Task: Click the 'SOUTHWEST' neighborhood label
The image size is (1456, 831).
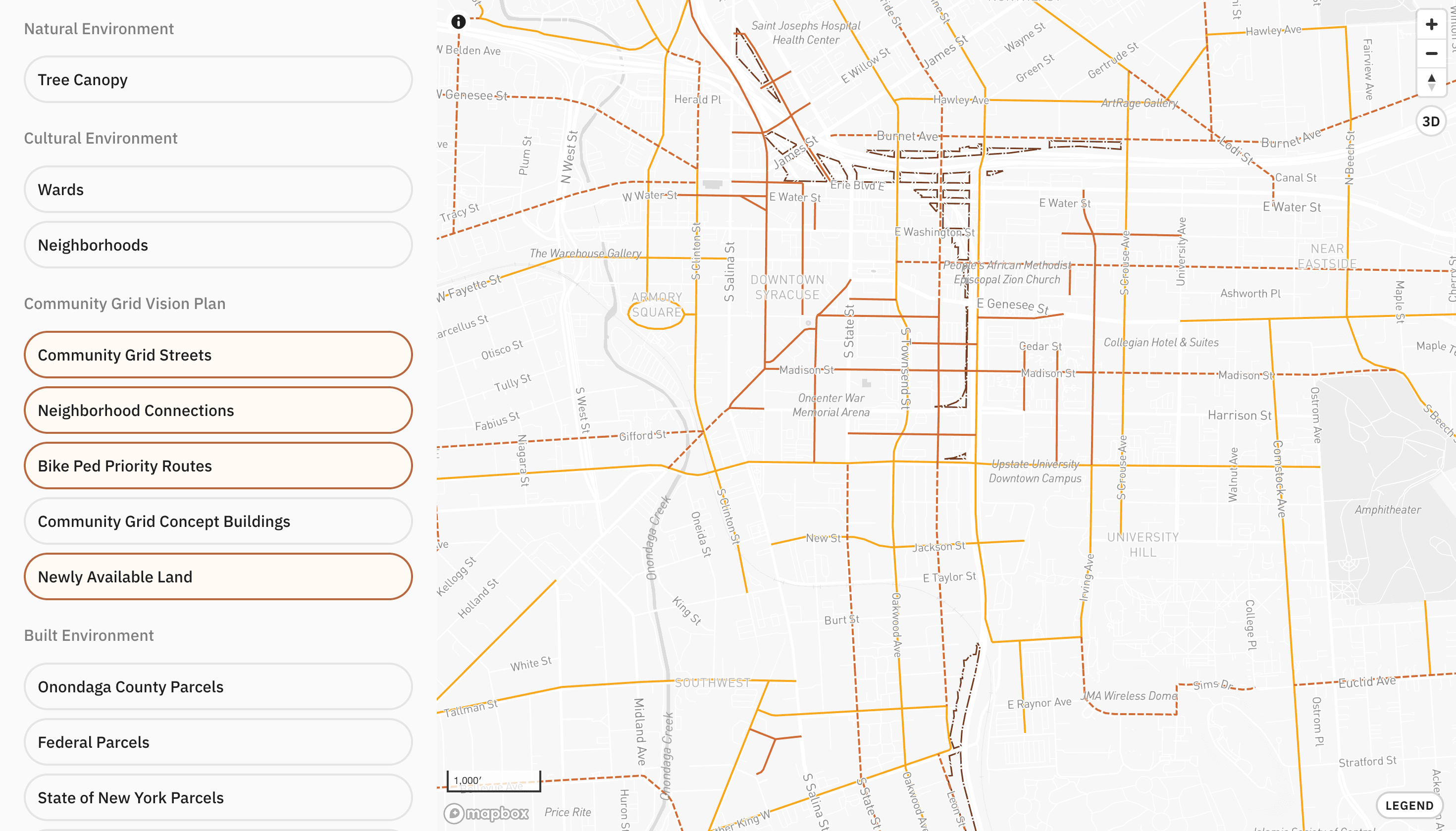Action: pos(712,682)
